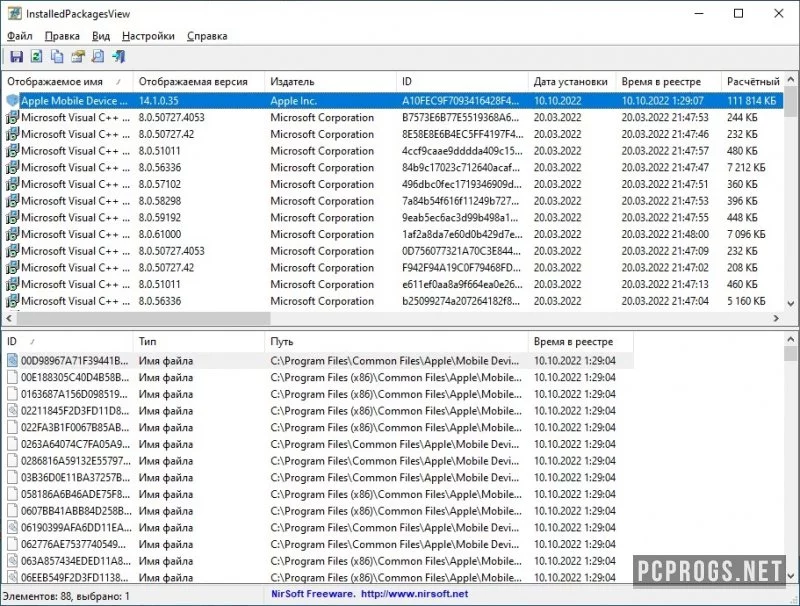800x606 pixels.
Task: Sort by the Расчётный column header
Action: coord(753,82)
